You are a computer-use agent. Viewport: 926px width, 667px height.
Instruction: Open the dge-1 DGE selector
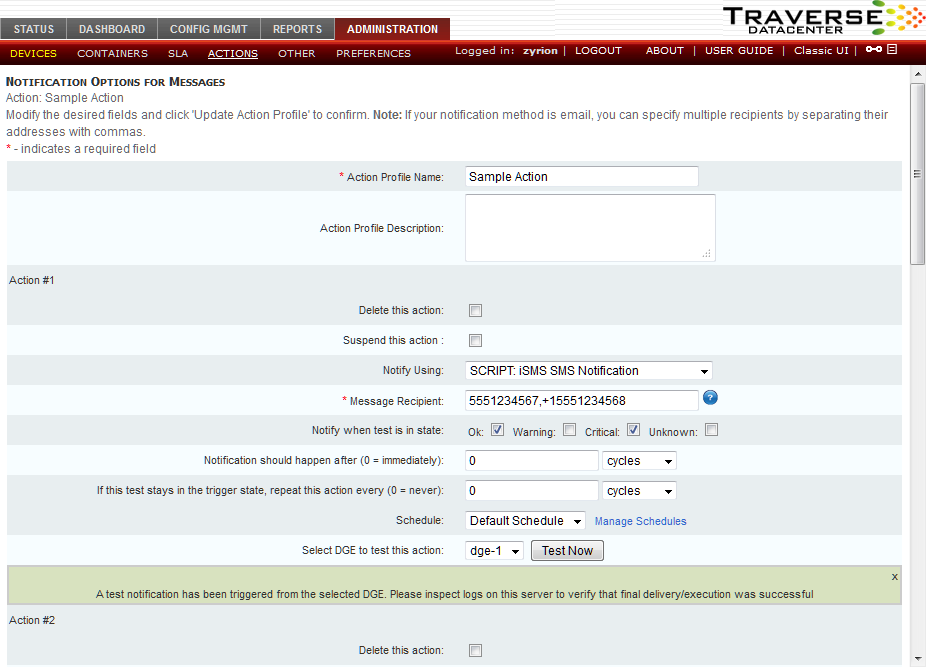pos(495,551)
